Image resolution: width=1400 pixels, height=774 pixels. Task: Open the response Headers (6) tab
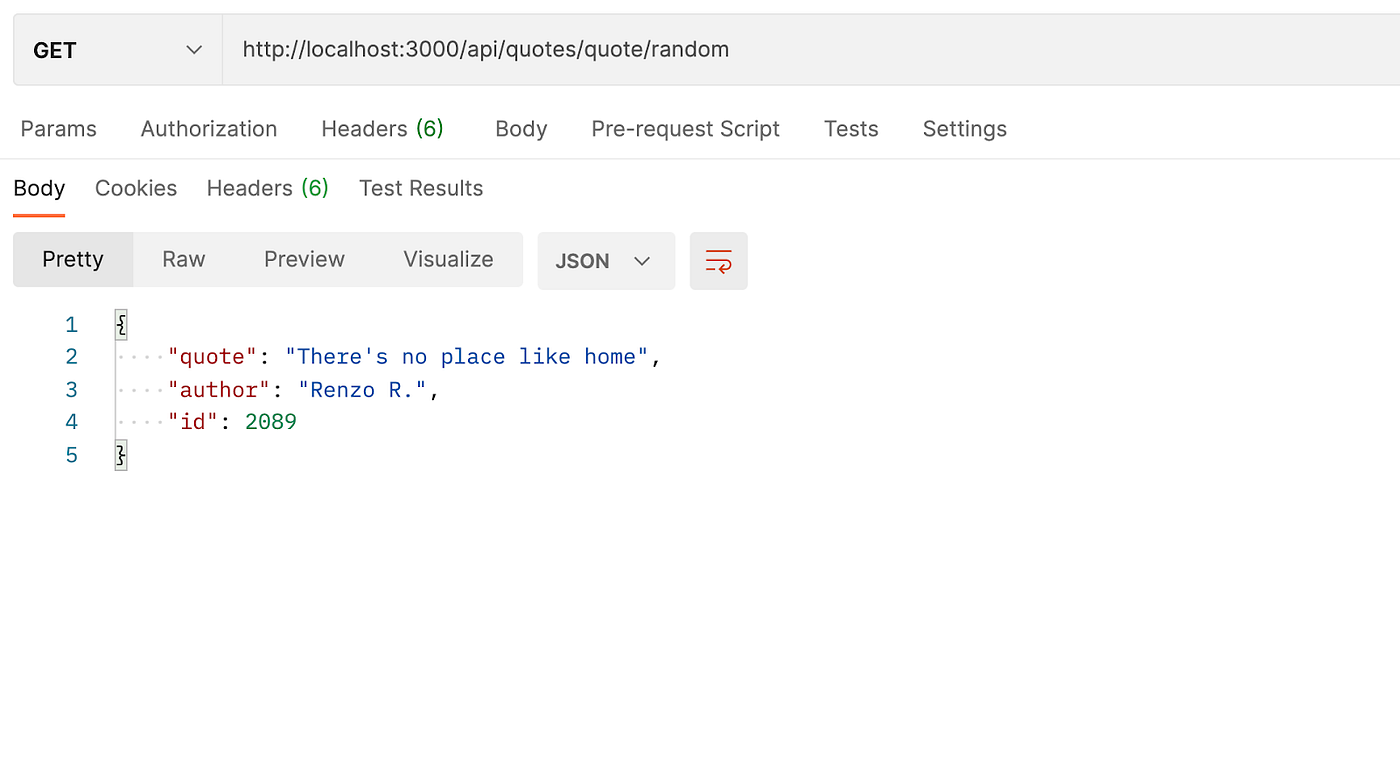[x=266, y=188]
